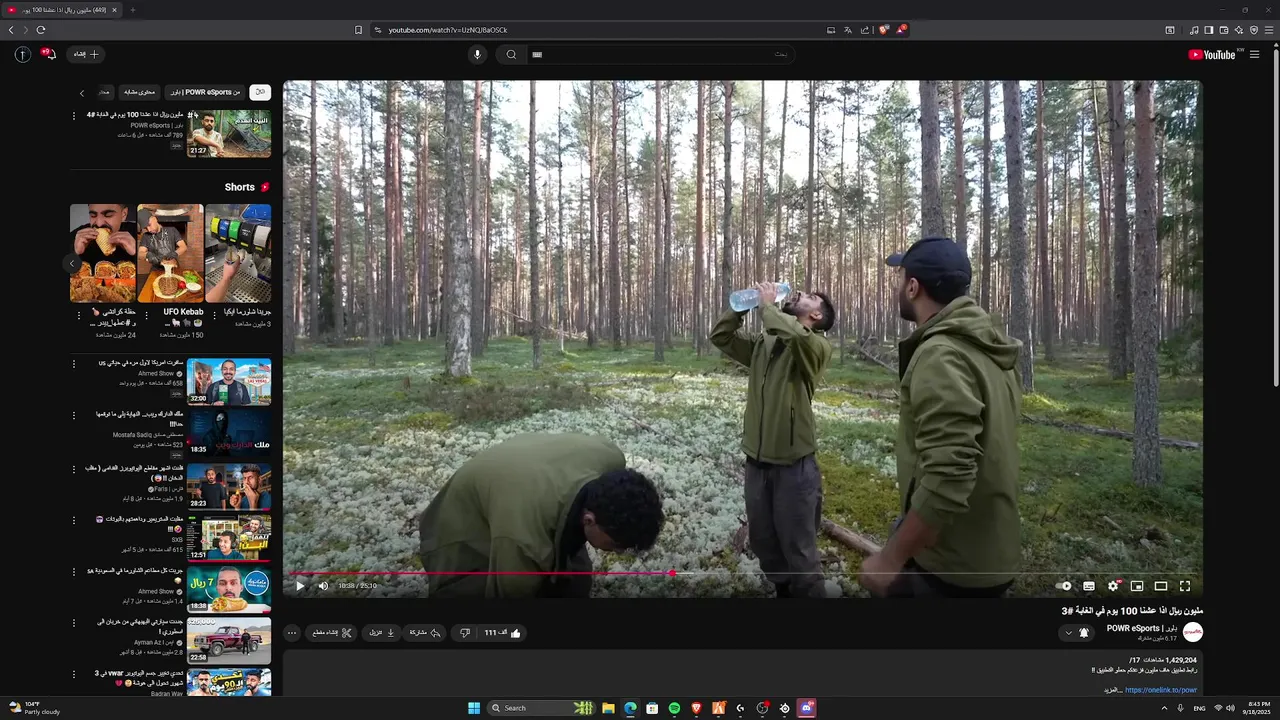Toggle subtitles captions button in player
The width and height of the screenshot is (1280, 720).
point(1089,586)
